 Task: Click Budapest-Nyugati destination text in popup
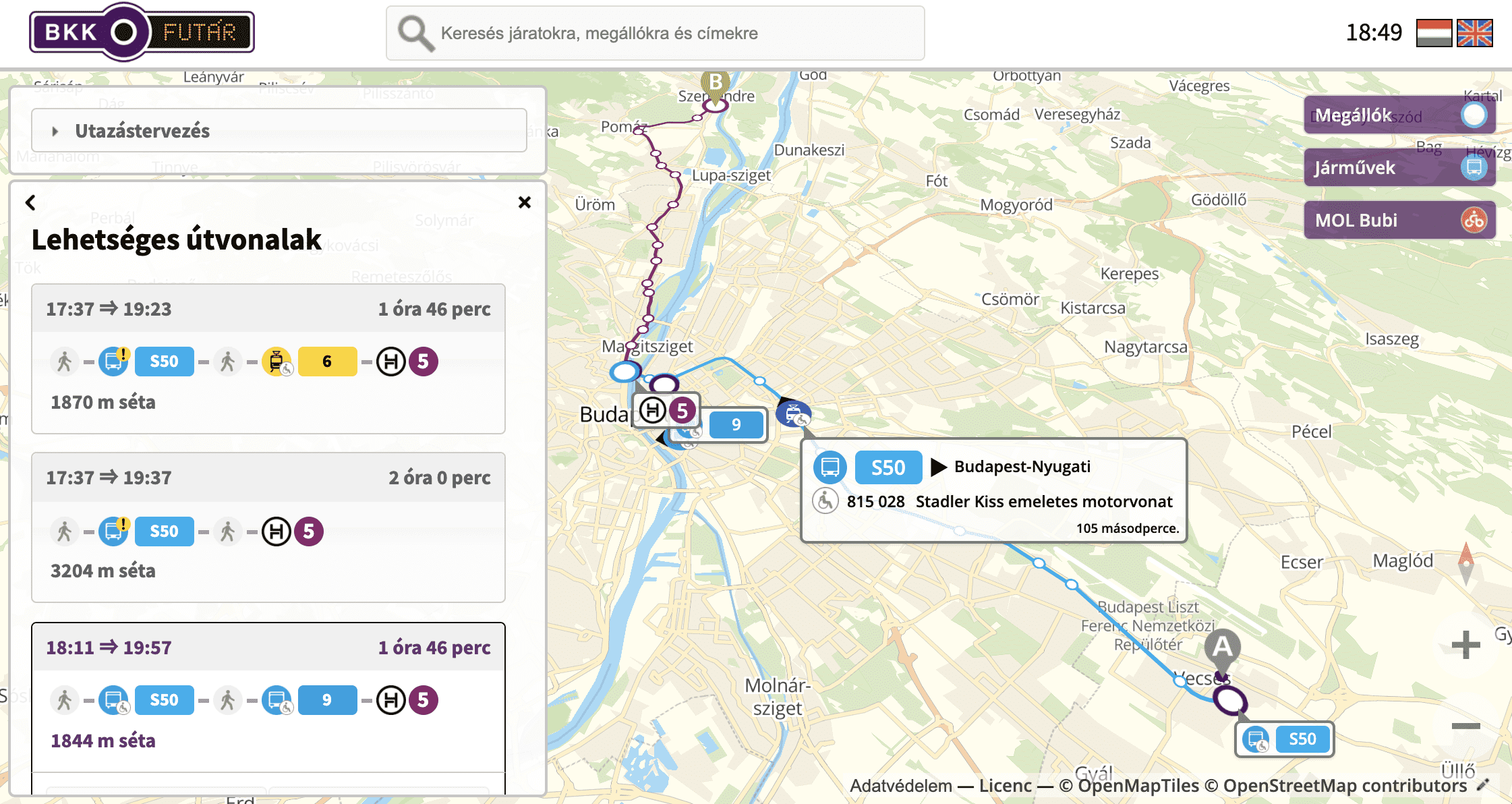click(x=1022, y=467)
